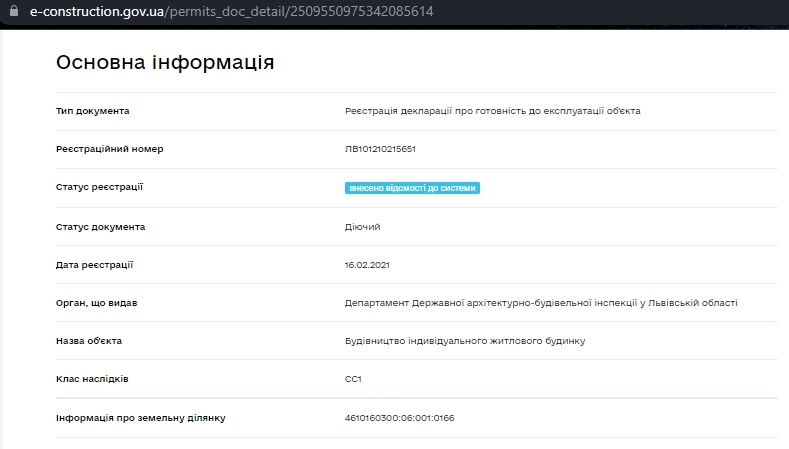Click the e-construction.gov.ua URL in address bar

[231, 11]
